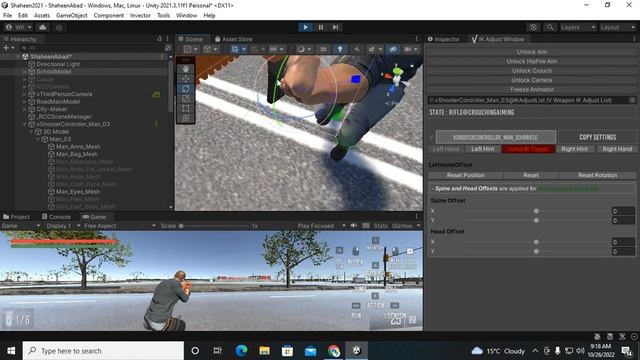Click the Freeze Animator button
The height and width of the screenshot is (360, 640).
[531, 89]
